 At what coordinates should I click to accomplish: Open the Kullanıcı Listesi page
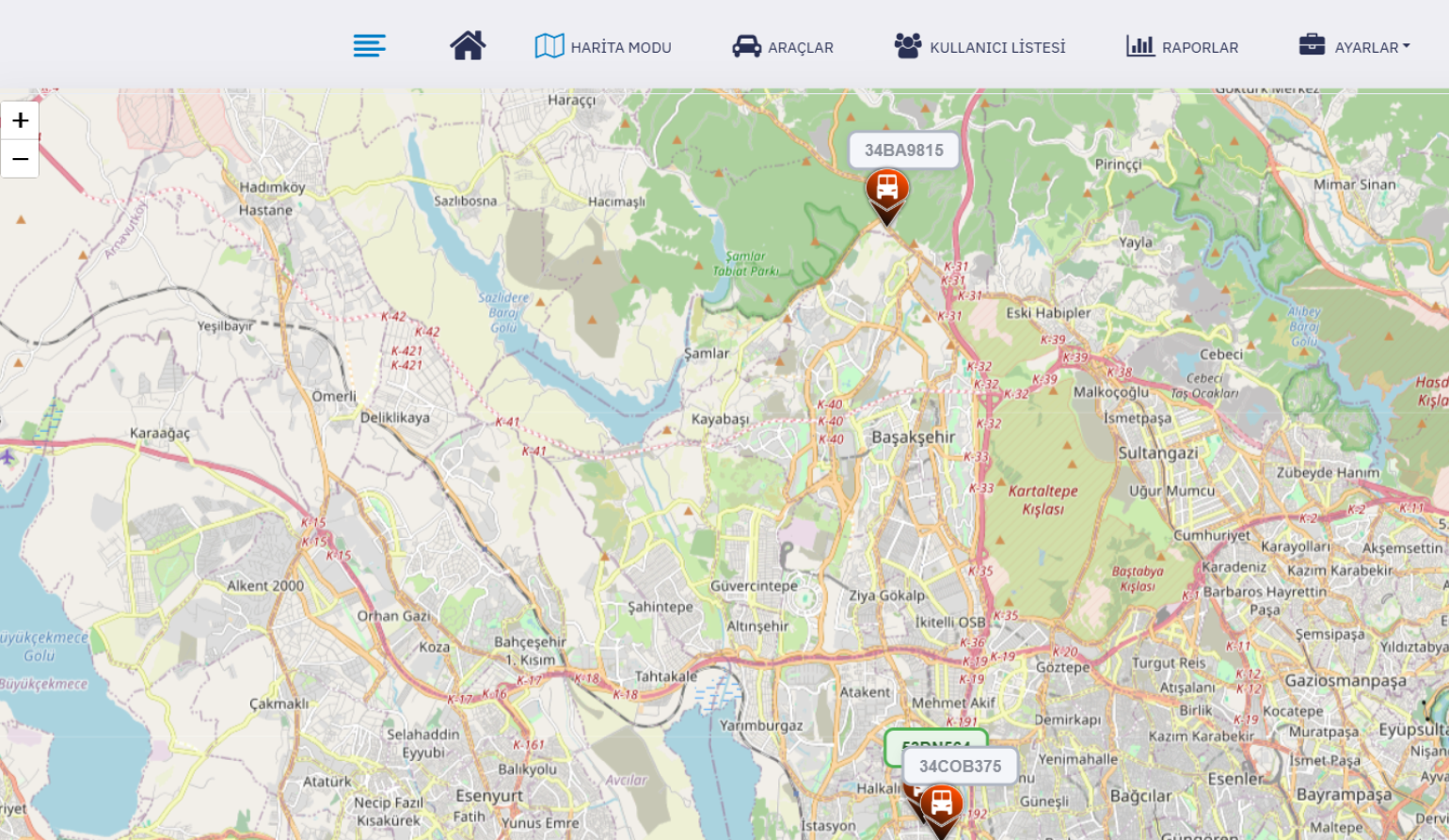pyautogui.click(x=997, y=47)
